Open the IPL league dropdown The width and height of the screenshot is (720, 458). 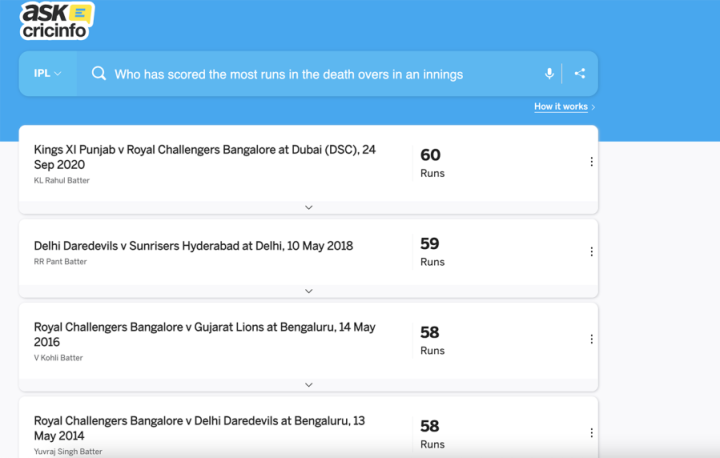48,74
